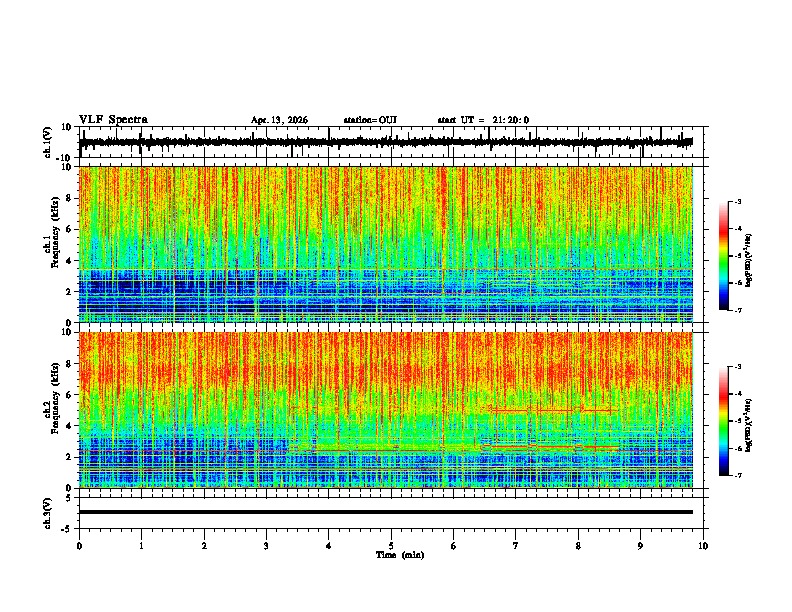
Task: Click the ch.2 spectrogram color scale bar
Action: (x=723, y=421)
